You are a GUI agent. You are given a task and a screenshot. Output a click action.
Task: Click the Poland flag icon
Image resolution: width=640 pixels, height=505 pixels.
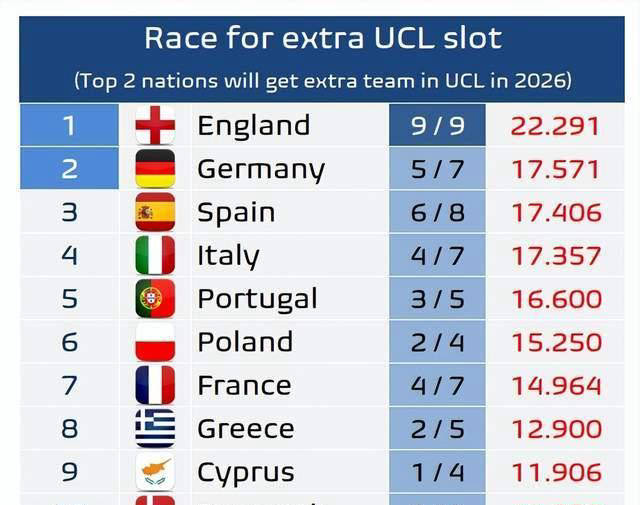point(155,342)
